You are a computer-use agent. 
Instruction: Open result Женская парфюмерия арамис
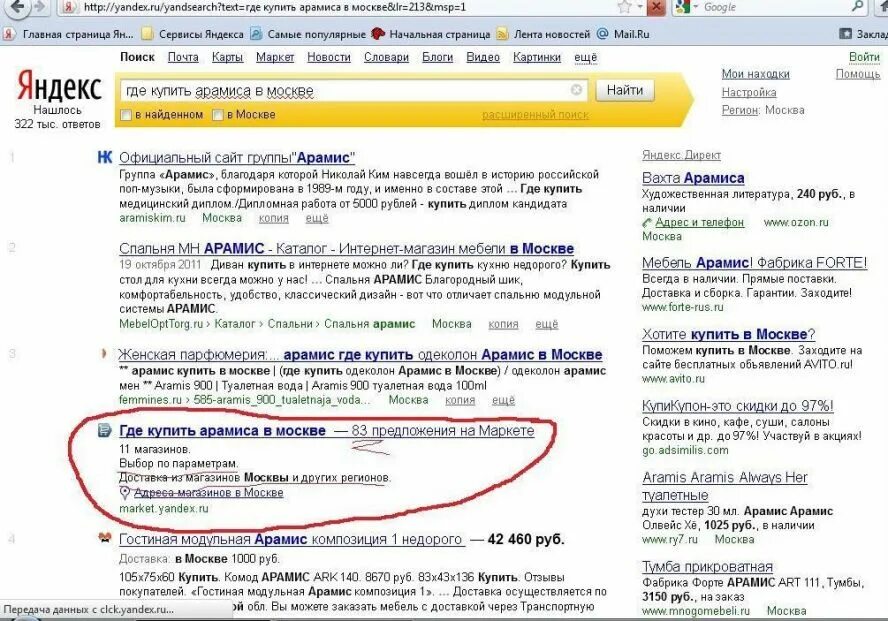pyautogui.click(x=360, y=355)
